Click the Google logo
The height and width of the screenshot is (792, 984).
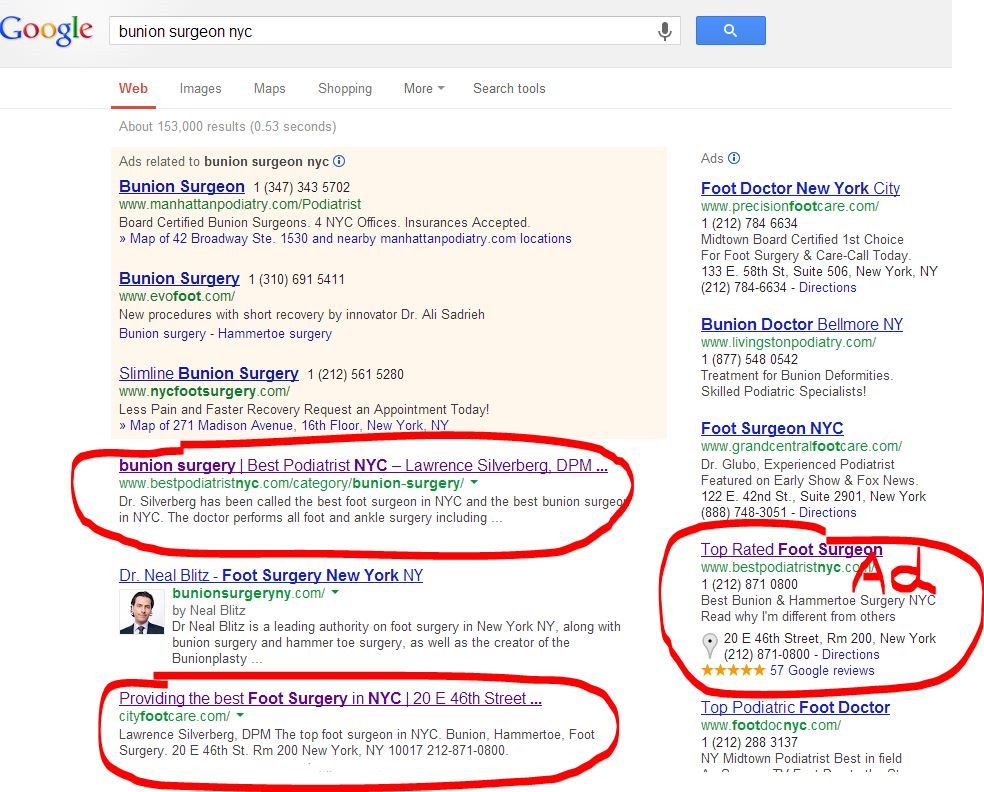coord(46,30)
